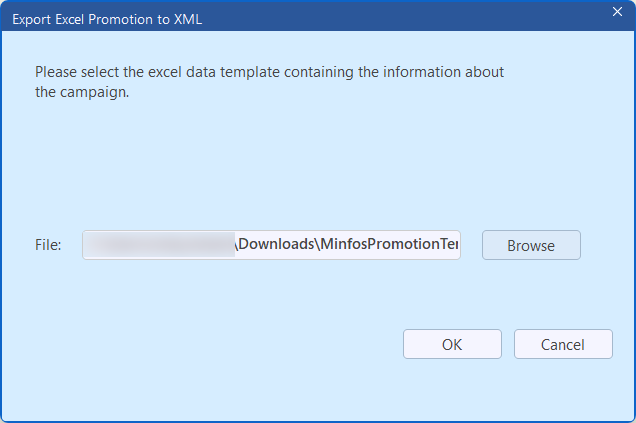Image resolution: width=636 pixels, height=423 pixels.
Task: Confirm the export with OK
Action: pyautogui.click(x=452, y=344)
